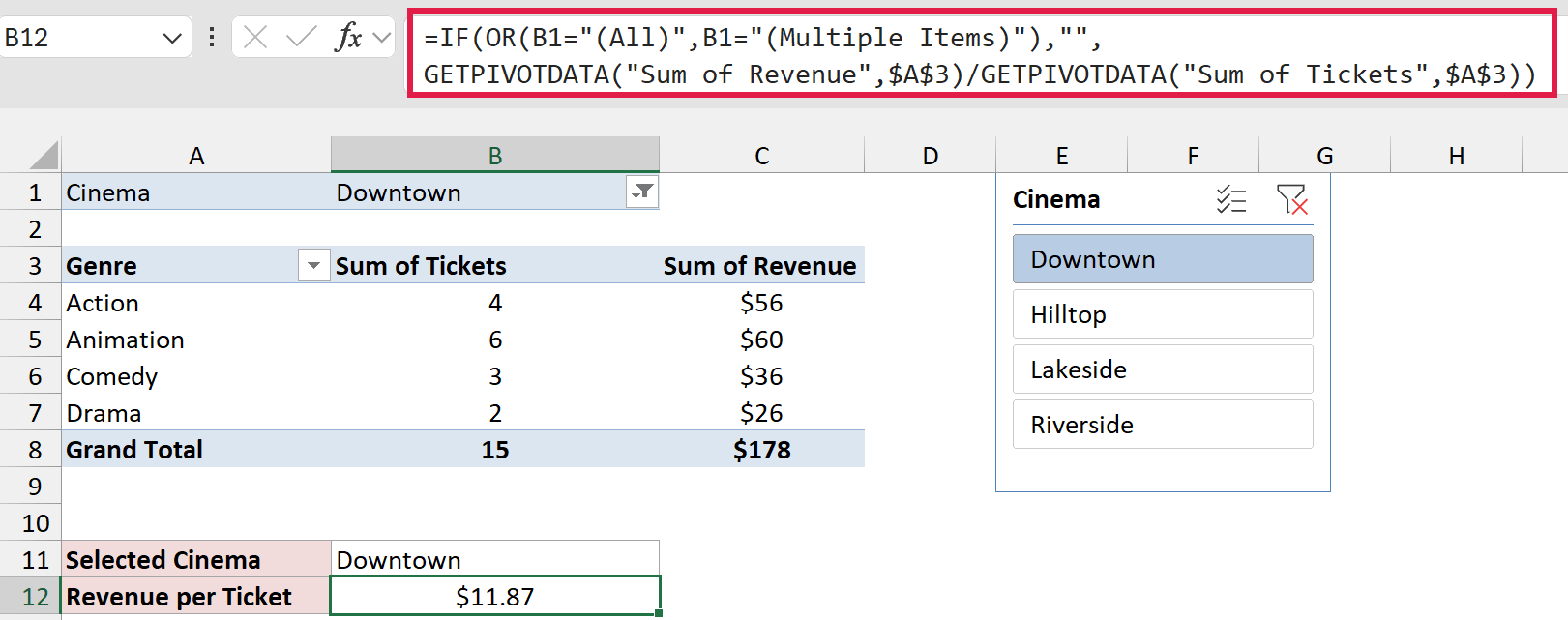1568x620 pixels.
Task: Click the Animation revenue cell $60
Action: click(762, 340)
